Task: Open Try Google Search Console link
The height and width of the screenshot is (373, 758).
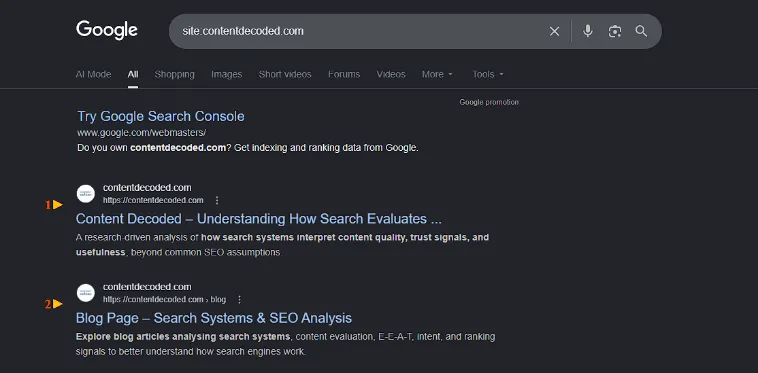Action: click(161, 116)
